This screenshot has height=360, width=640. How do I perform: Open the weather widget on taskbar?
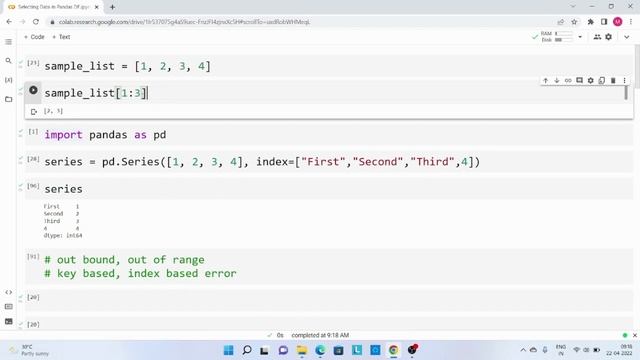click(x=29, y=350)
